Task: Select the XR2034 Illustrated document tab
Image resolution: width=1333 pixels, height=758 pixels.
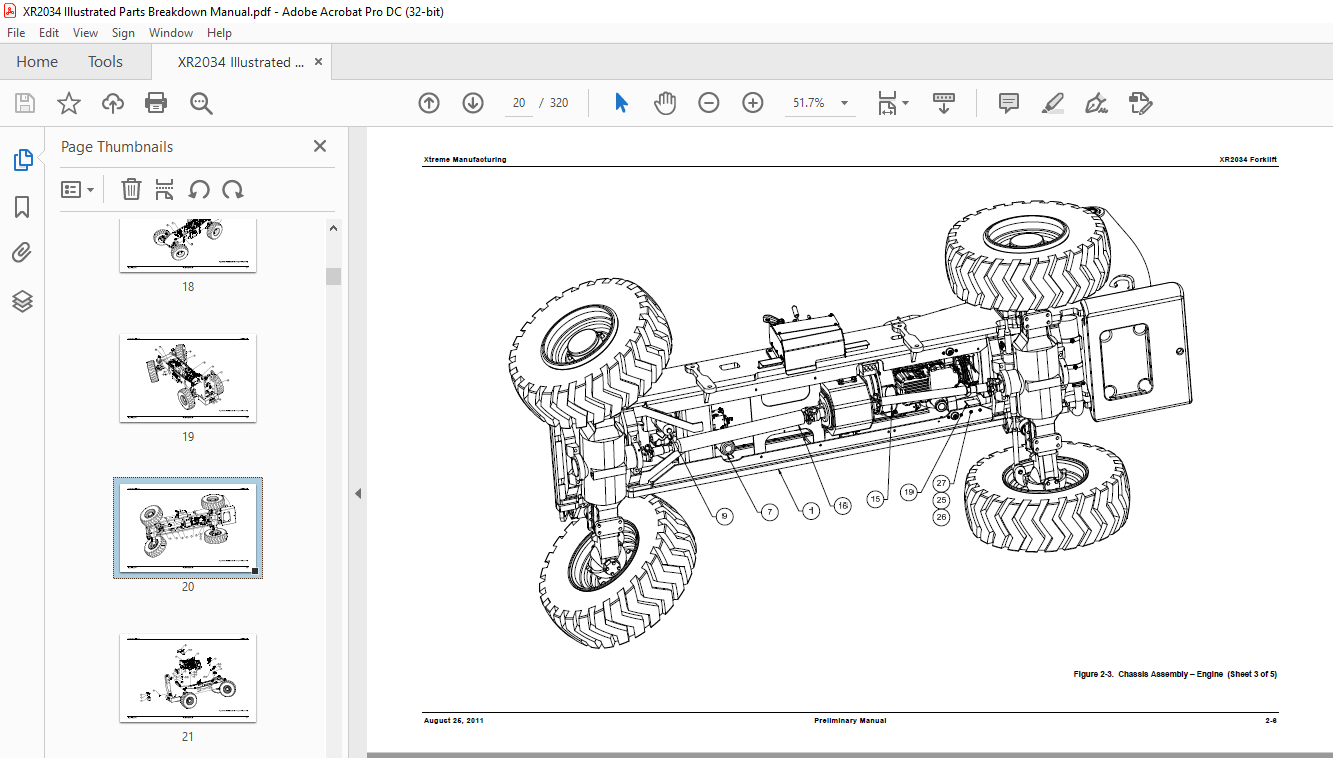Action: [241, 62]
